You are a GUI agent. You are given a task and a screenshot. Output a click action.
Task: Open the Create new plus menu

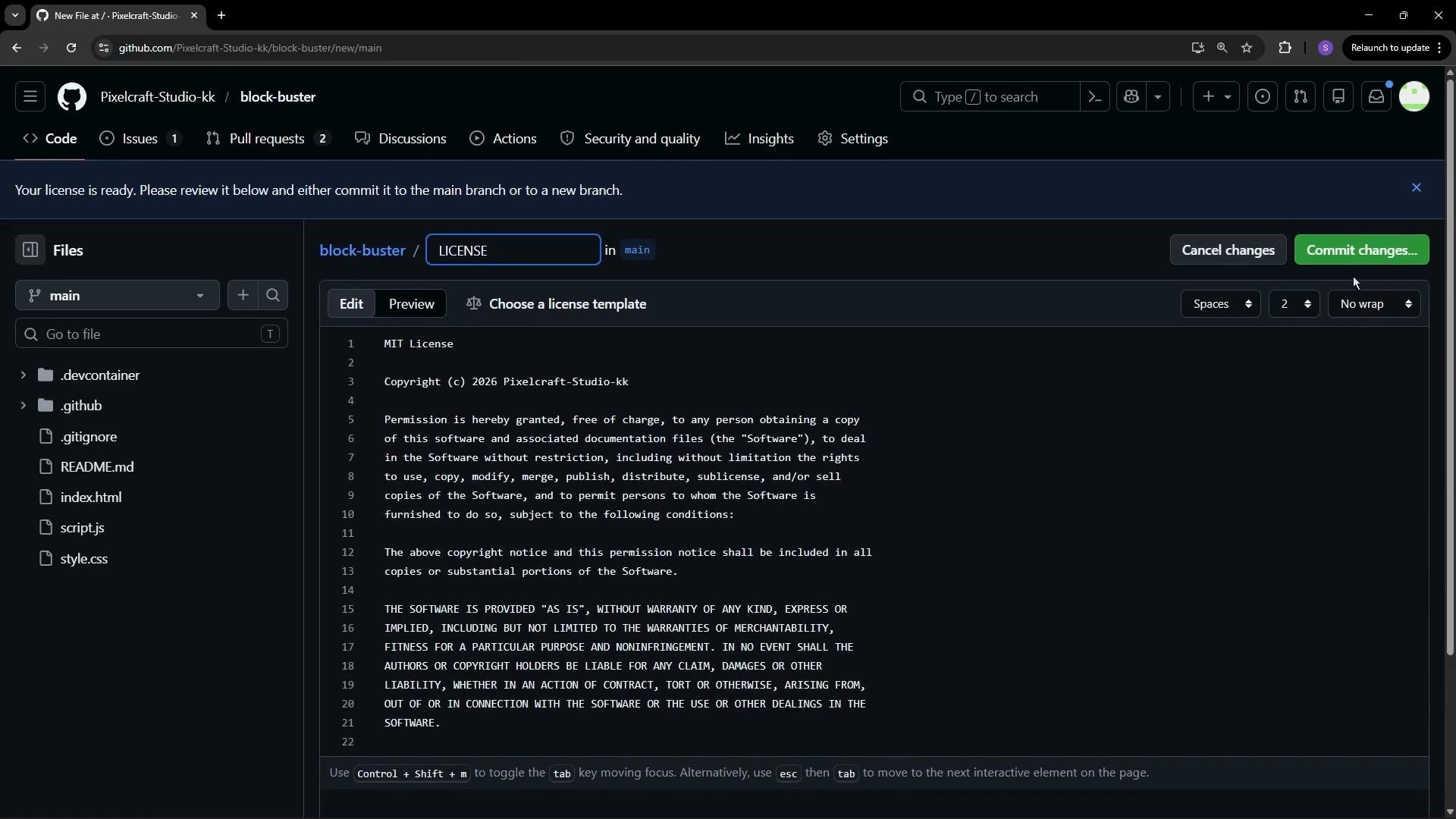click(1216, 97)
